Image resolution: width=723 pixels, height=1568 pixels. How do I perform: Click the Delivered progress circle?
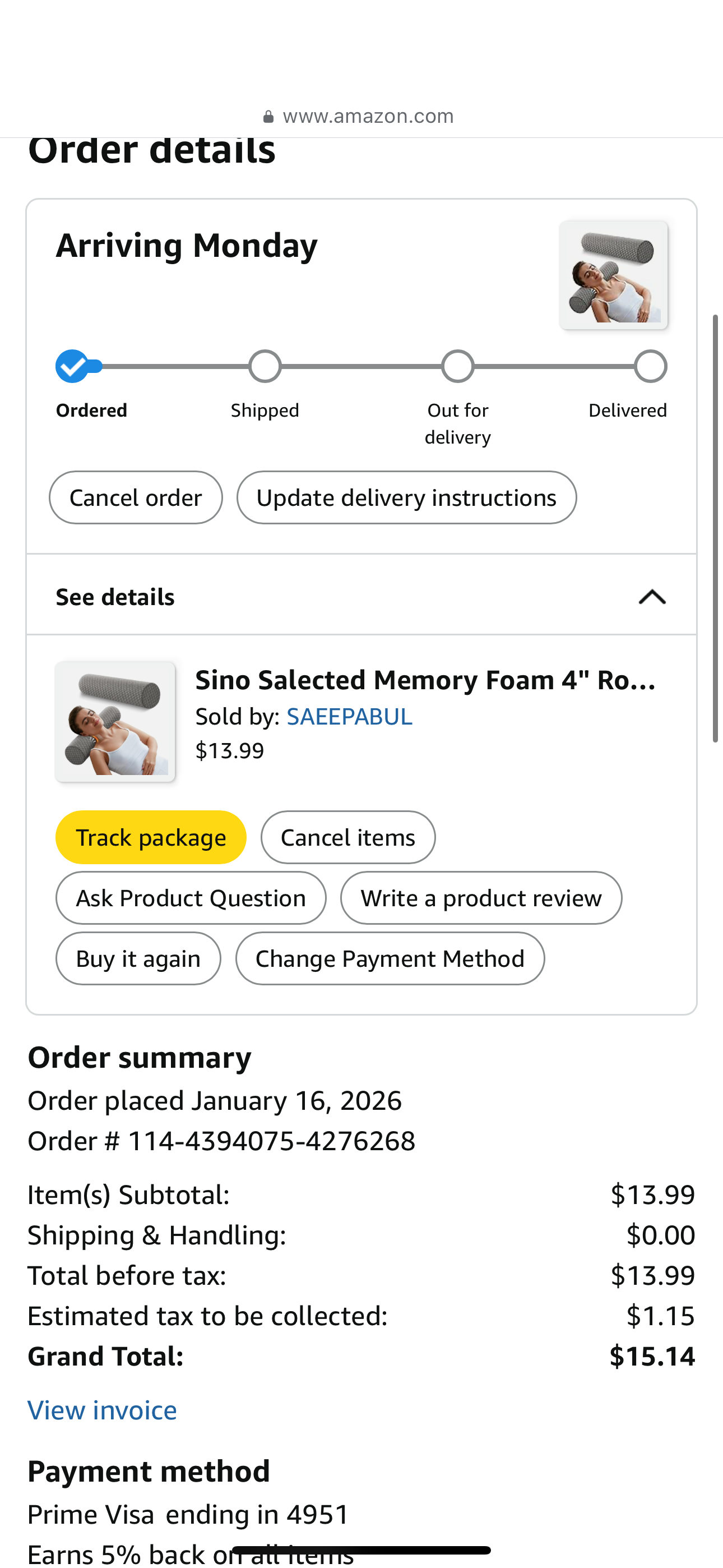tap(651, 366)
